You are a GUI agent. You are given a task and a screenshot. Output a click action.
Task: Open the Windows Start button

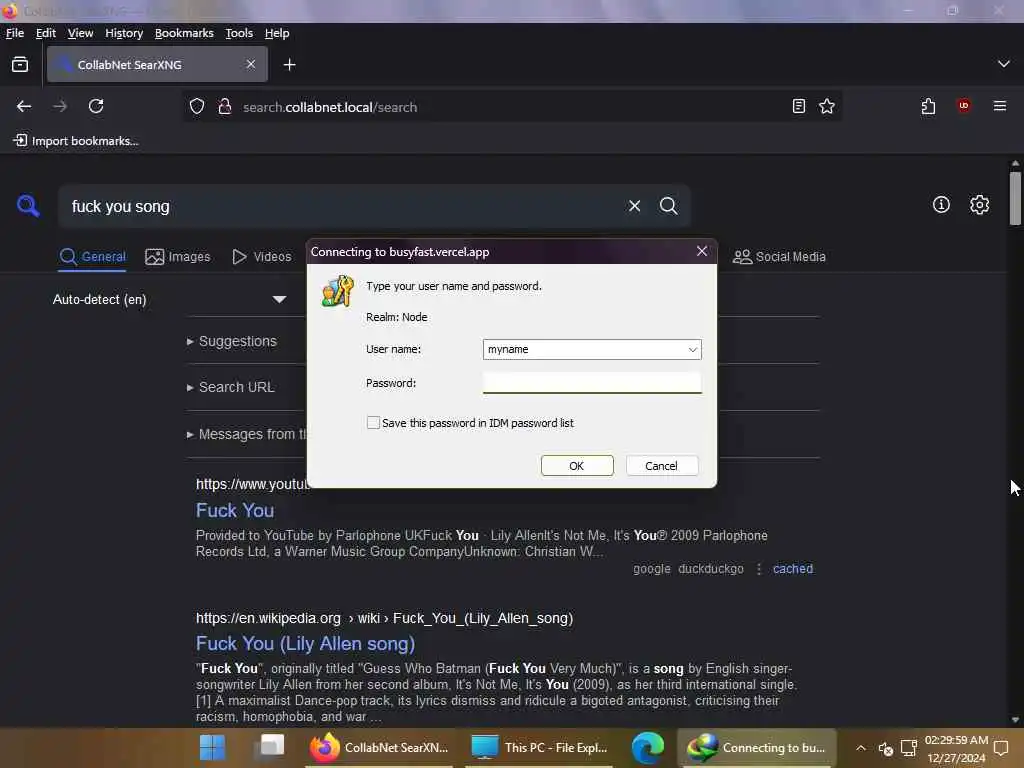click(x=212, y=747)
